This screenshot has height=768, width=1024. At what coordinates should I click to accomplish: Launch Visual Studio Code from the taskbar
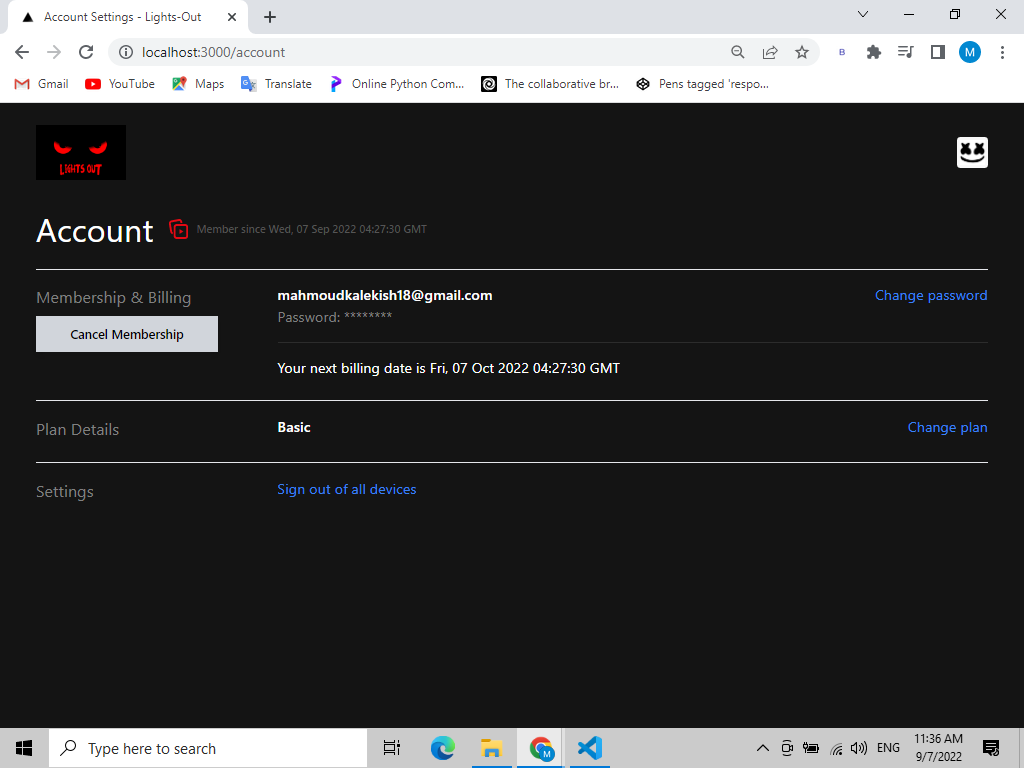click(589, 747)
